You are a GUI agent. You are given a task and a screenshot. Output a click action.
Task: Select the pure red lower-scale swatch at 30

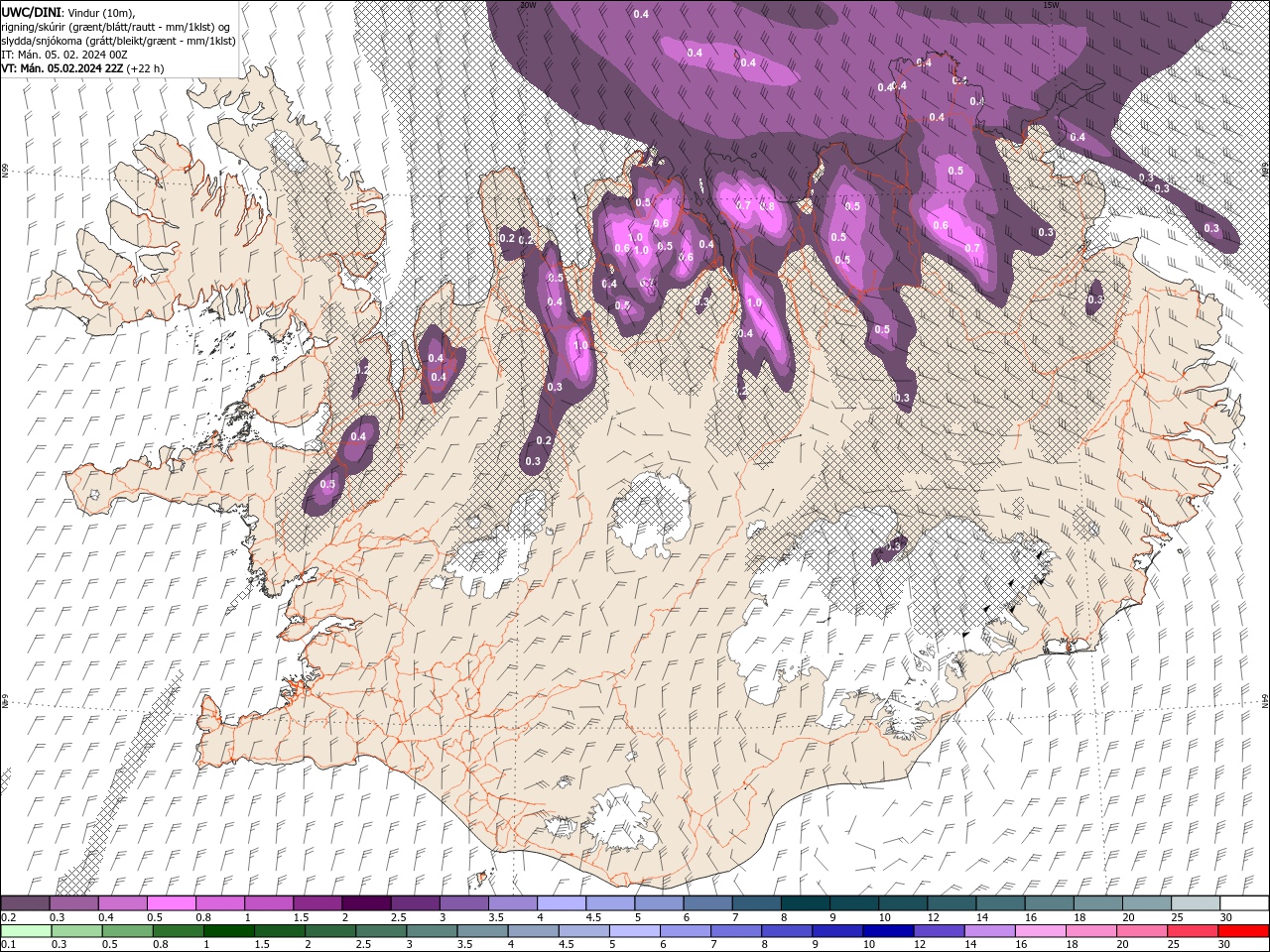click(1243, 931)
